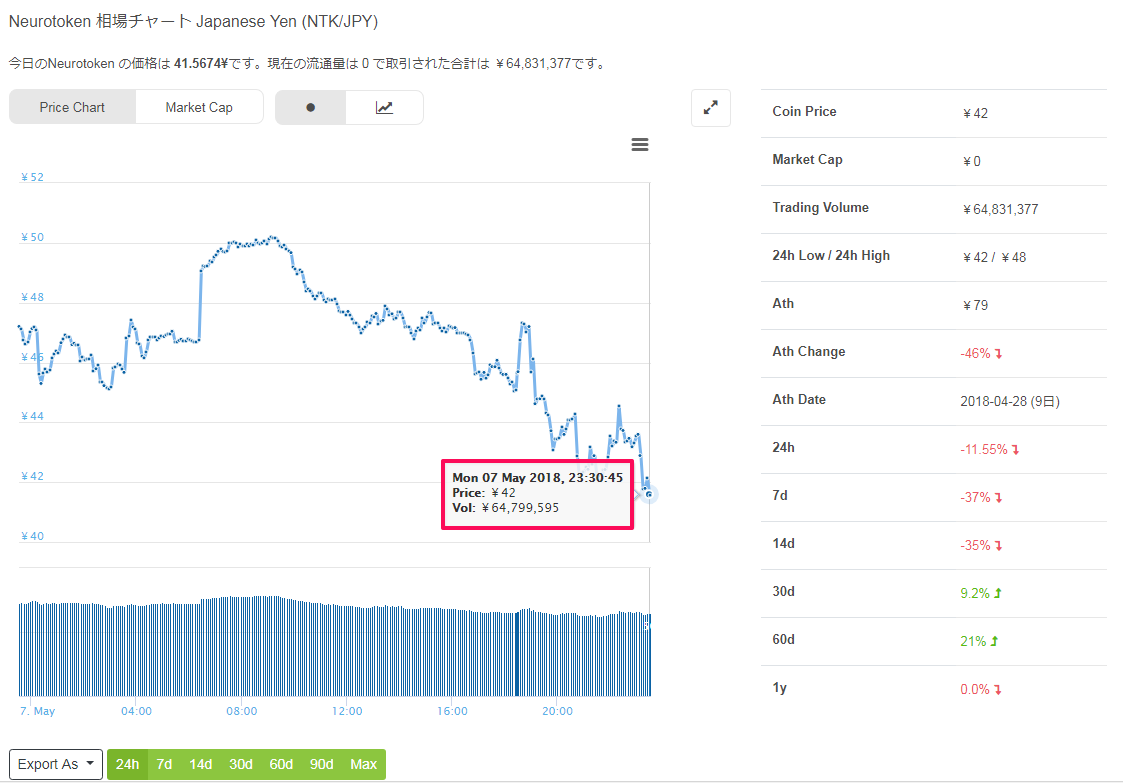Show the 30d time range

pyautogui.click(x=241, y=764)
